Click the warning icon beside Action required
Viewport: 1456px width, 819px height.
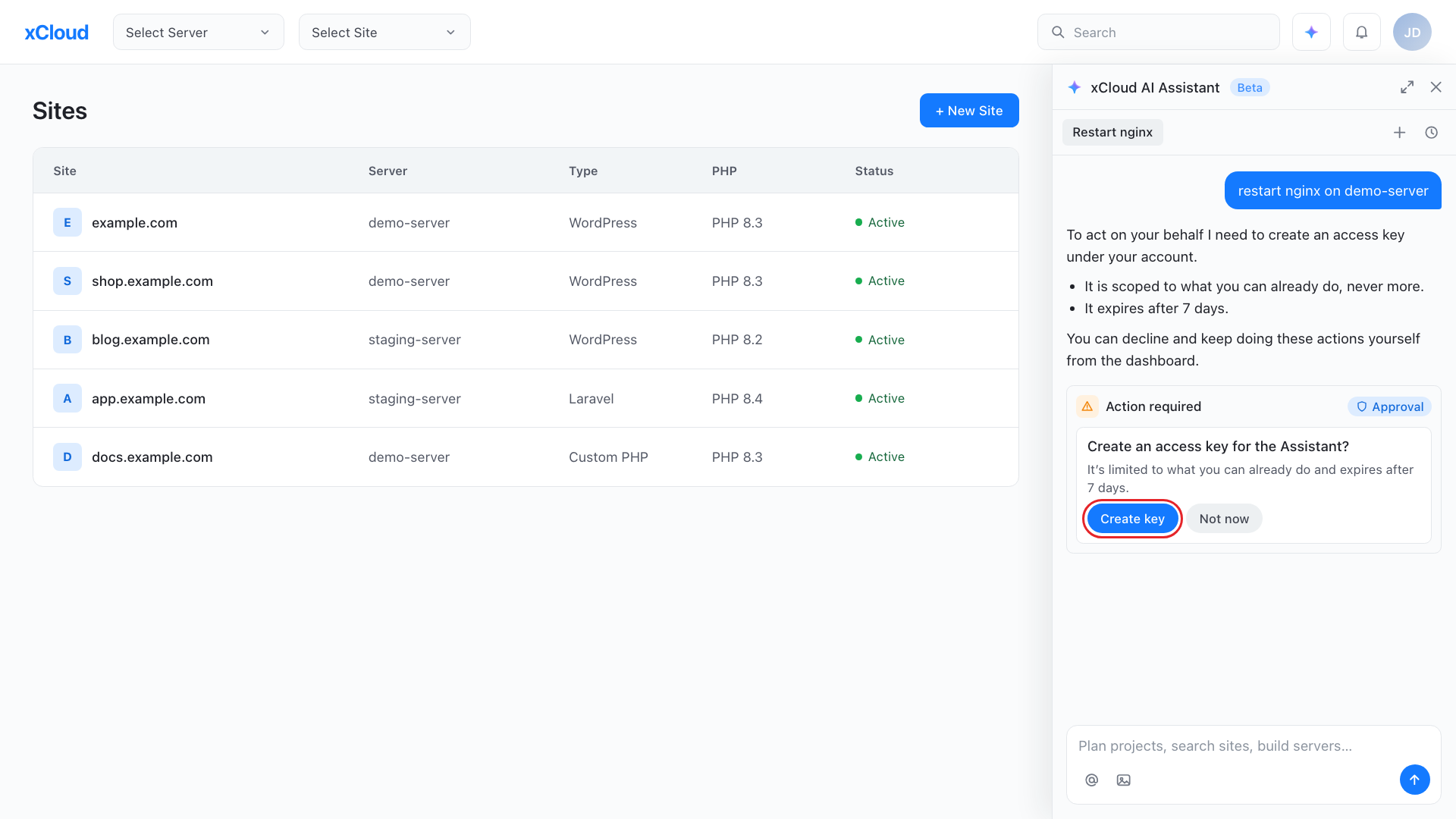pos(1087,406)
